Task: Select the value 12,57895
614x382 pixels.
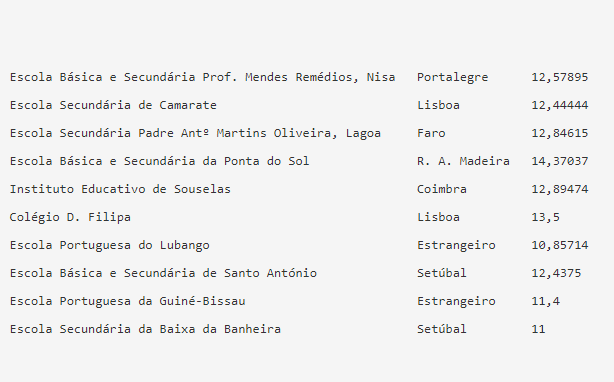Action: pyautogui.click(x=560, y=77)
